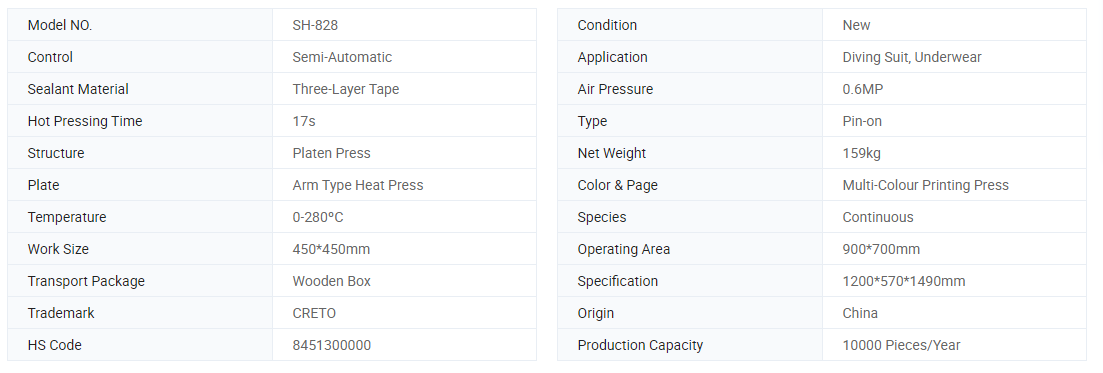Image resolution: width=1103 pixels, height=373 pixels.
Task: Select the 1200*570*1490mm specification value
Action: coord(904,282)
